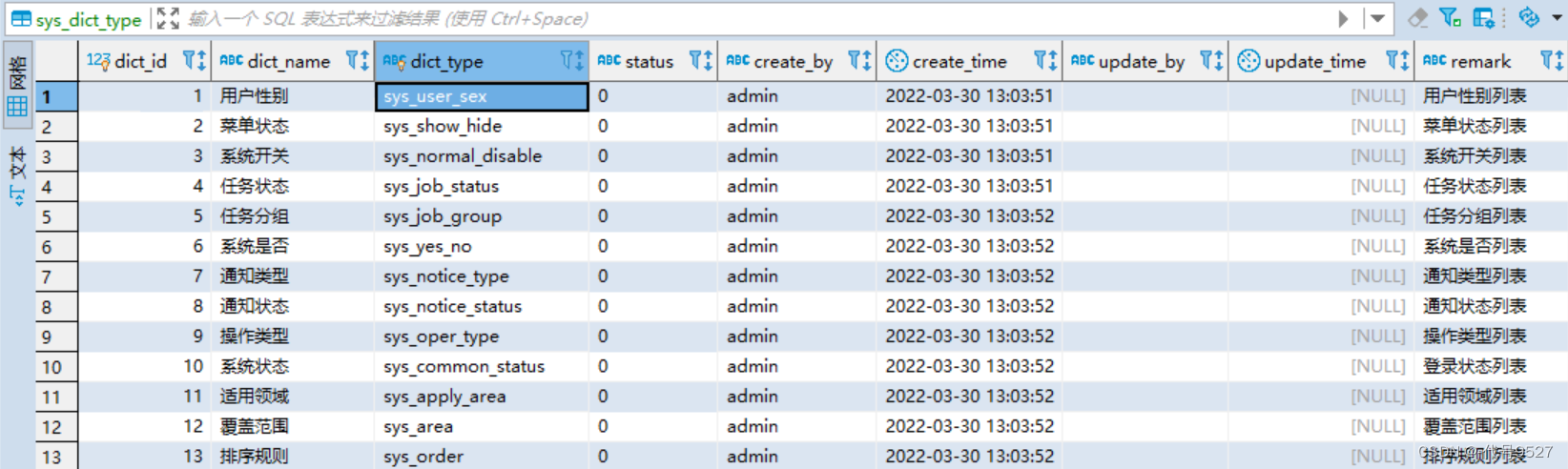Apply filter with the play arrow
This screenshot has width=1568, height=469.
(x=1343, y=19)
